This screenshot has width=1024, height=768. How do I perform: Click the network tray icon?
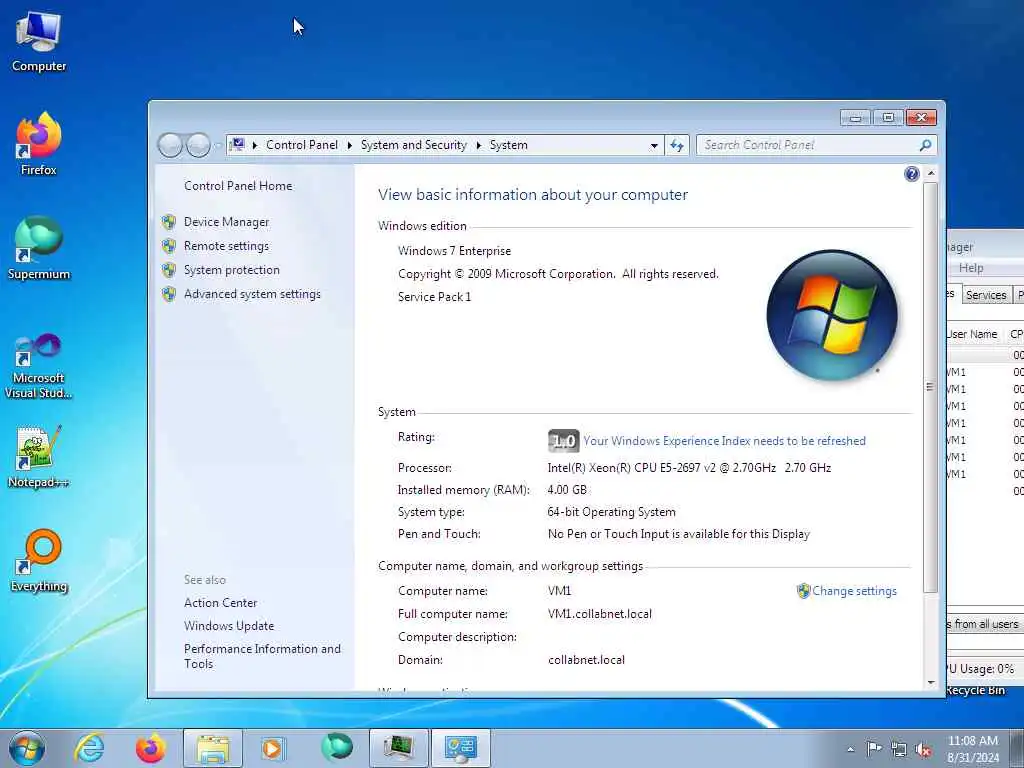click(x=899, y=749)
